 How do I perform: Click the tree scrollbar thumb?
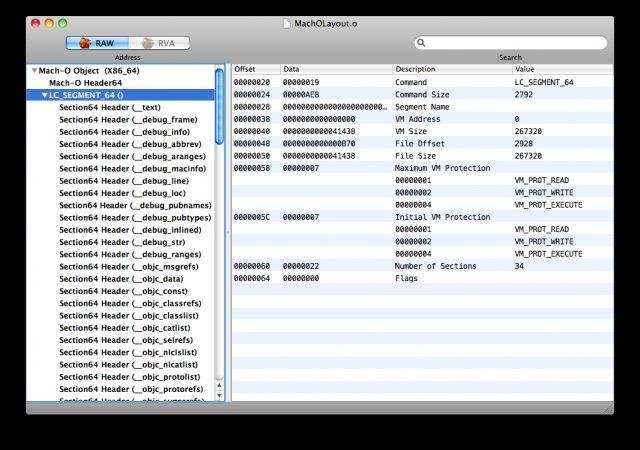(219, 107)
